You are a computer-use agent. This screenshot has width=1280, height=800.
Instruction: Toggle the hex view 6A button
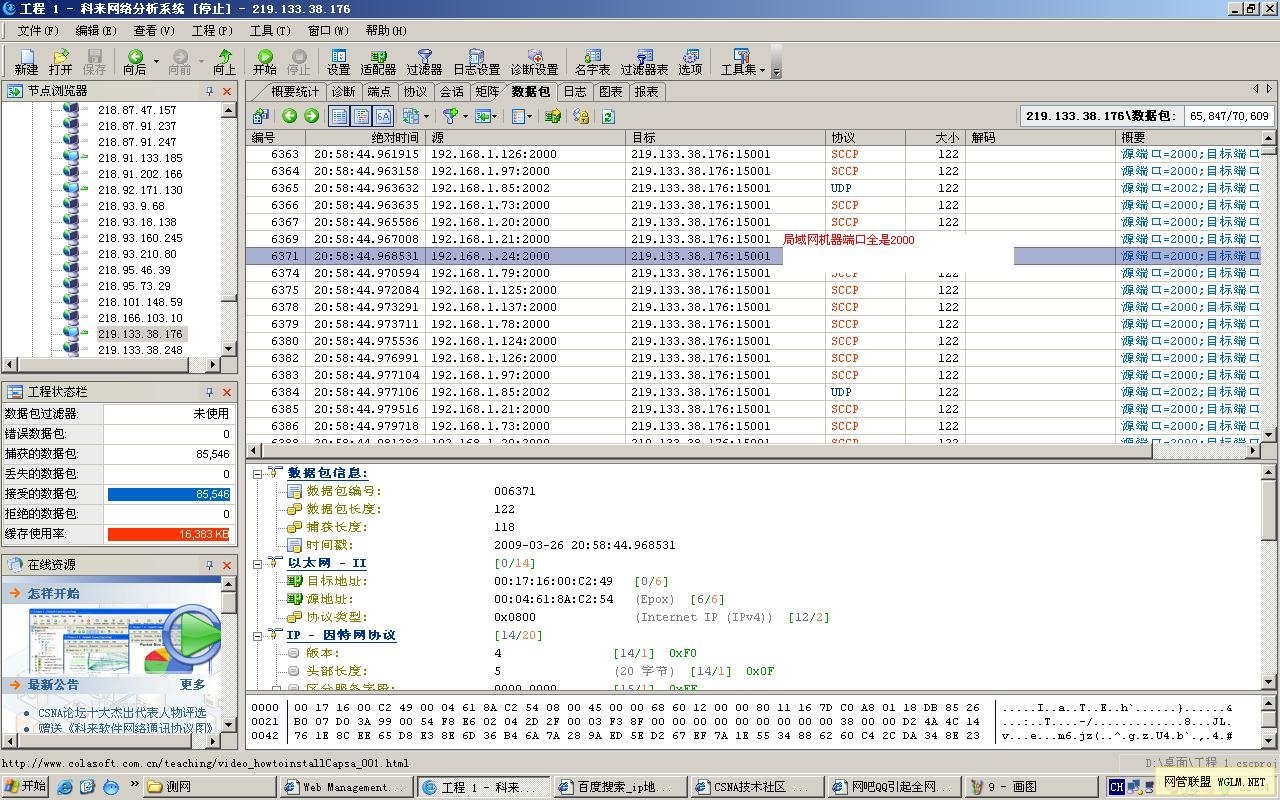coord(383,117)
